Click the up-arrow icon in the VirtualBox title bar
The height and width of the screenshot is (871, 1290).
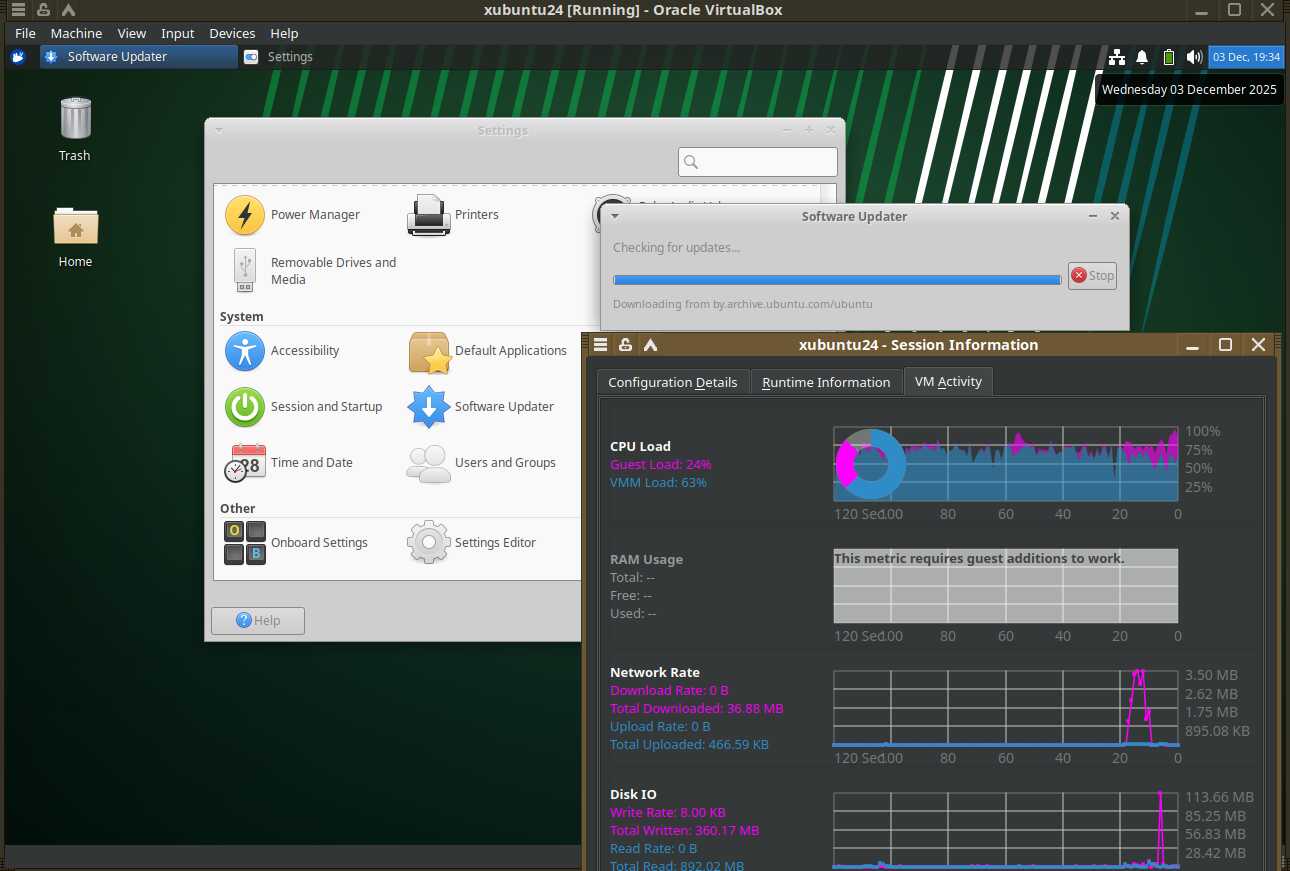point(68,10)
